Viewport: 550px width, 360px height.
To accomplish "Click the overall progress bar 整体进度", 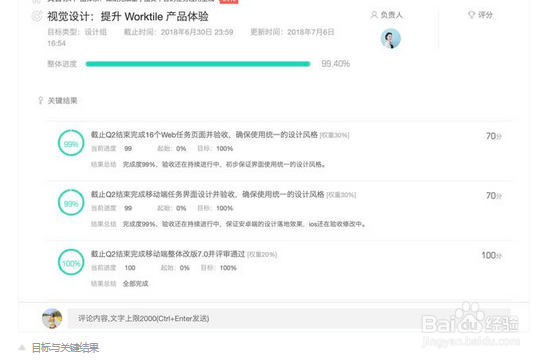I will point(198,64).
